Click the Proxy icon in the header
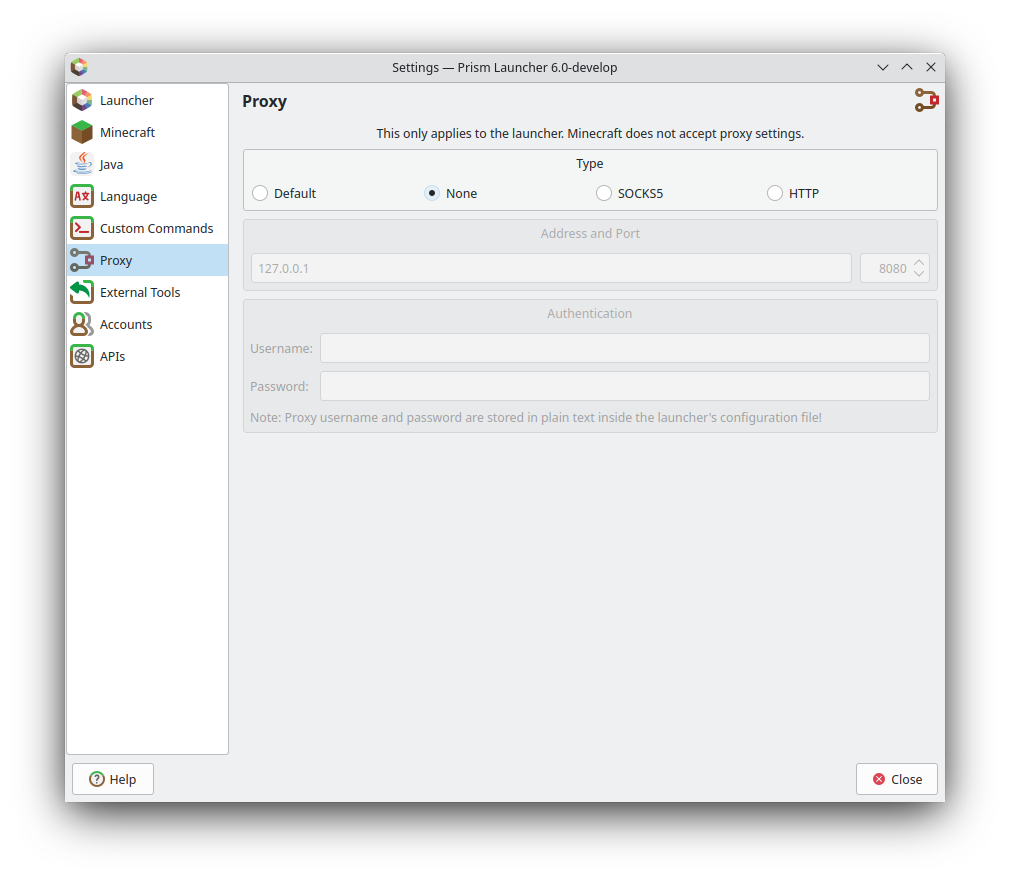This screenshot has height=879, width=1010. 925,100
